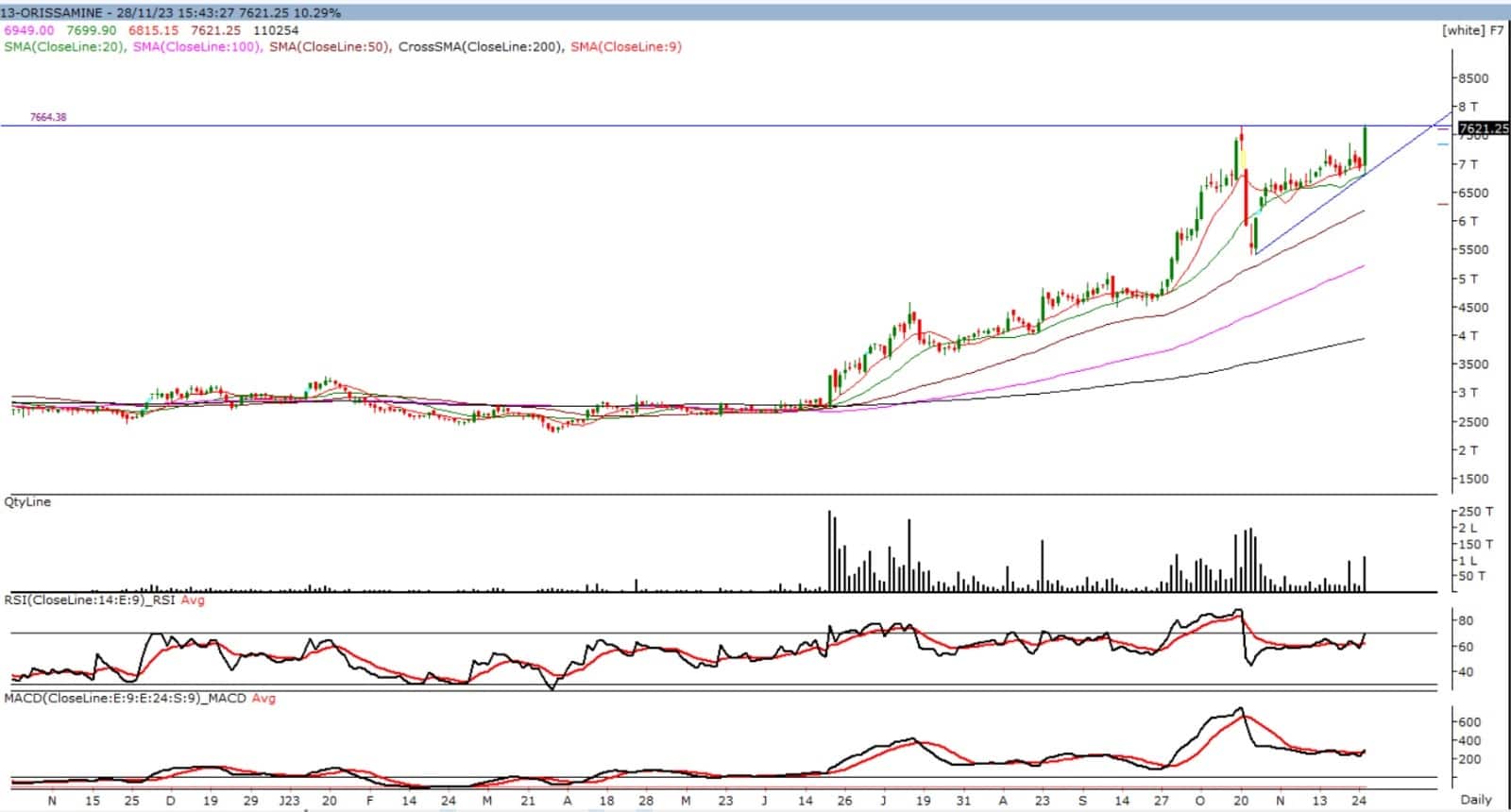Click the 7621.25 current price tag
1511x812 pixels.
1483,128
